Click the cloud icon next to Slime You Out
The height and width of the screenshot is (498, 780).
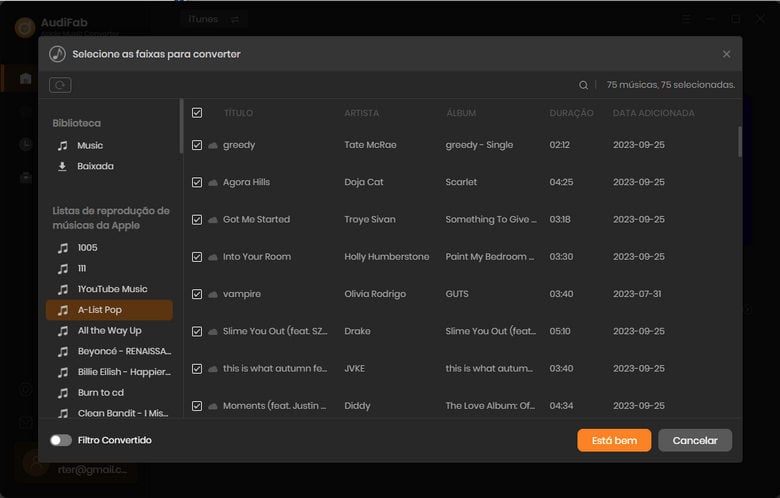[213, 332]
